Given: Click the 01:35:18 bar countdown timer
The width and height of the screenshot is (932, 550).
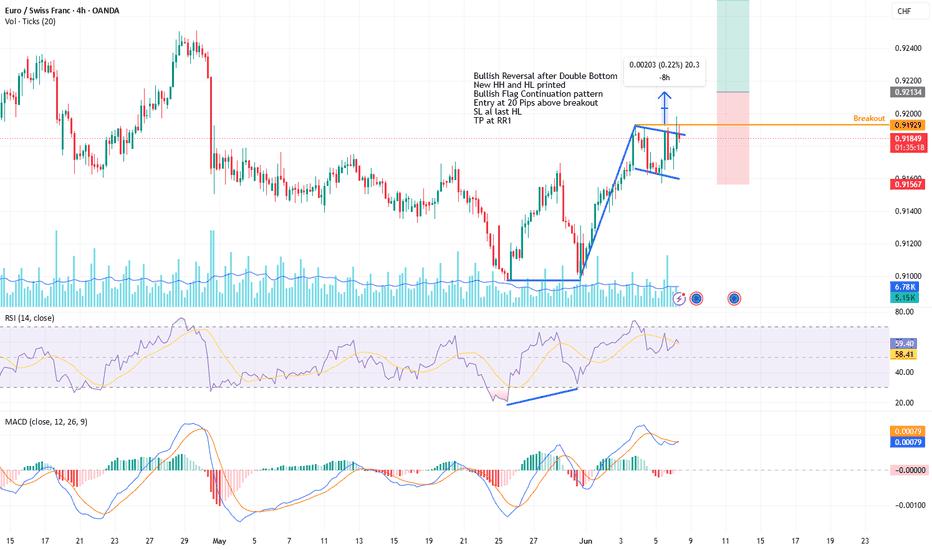Looking at the screenshot, I should pos(908,147).
